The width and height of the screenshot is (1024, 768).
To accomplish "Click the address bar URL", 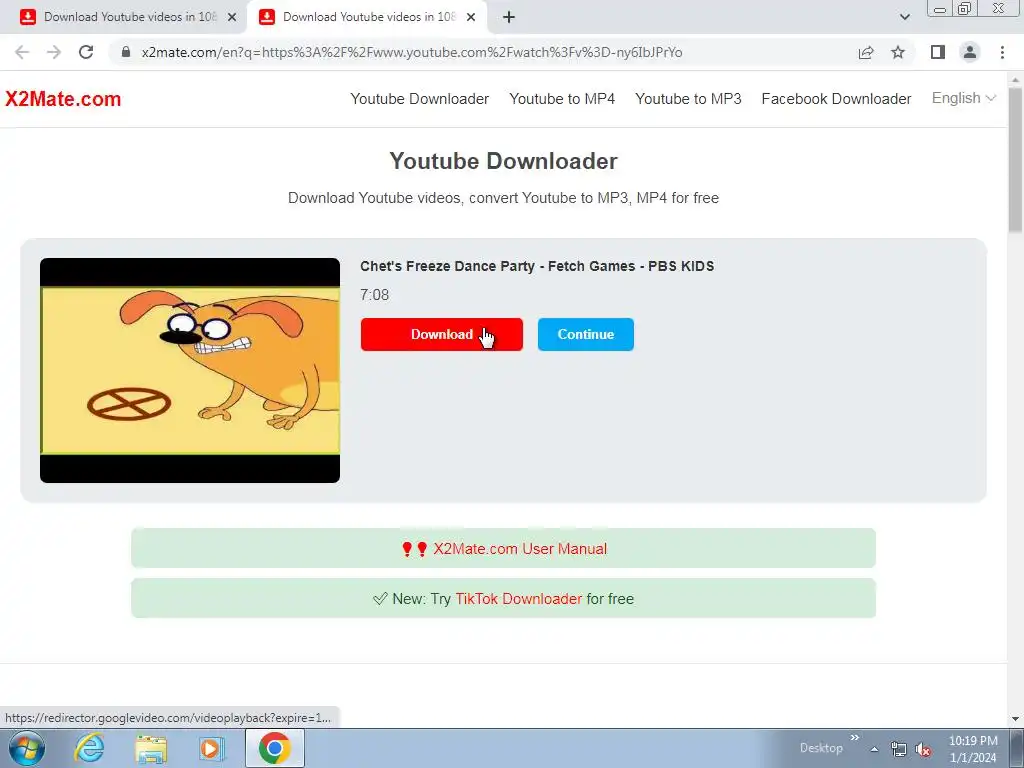I will tap(411, 52).
